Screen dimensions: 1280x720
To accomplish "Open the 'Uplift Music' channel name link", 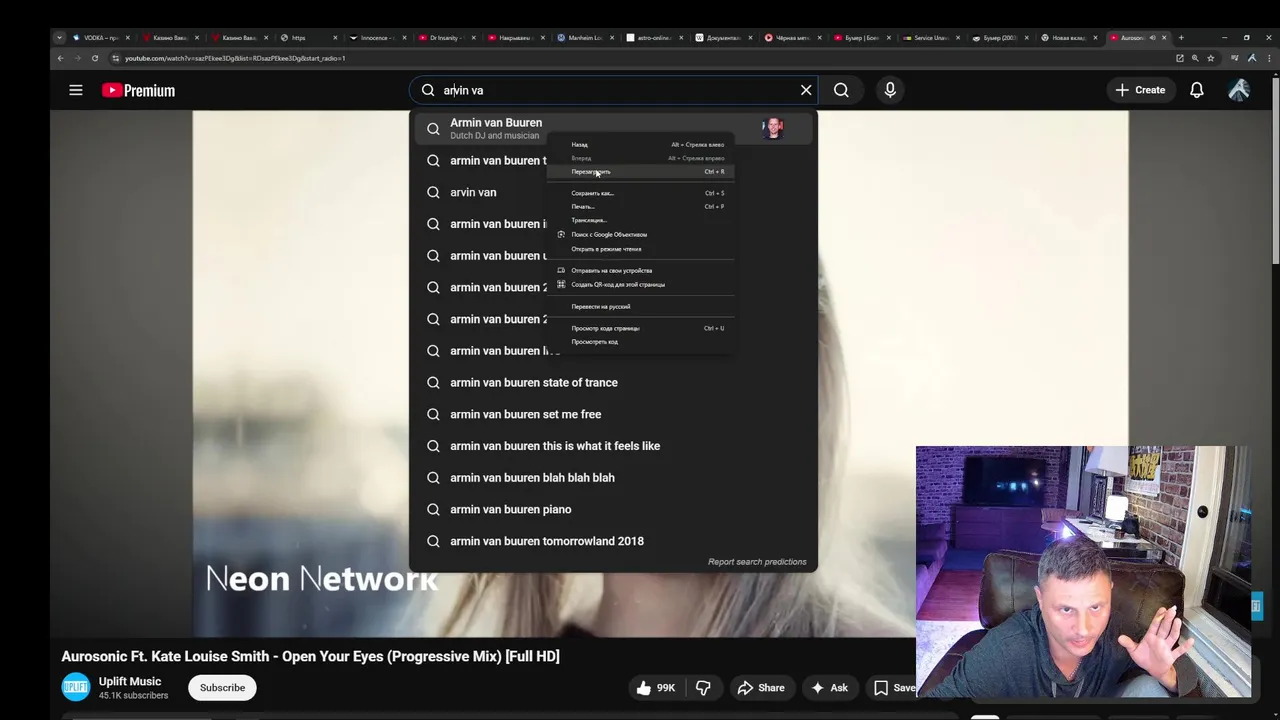I will pyautogui.click(x=130, y=681).
